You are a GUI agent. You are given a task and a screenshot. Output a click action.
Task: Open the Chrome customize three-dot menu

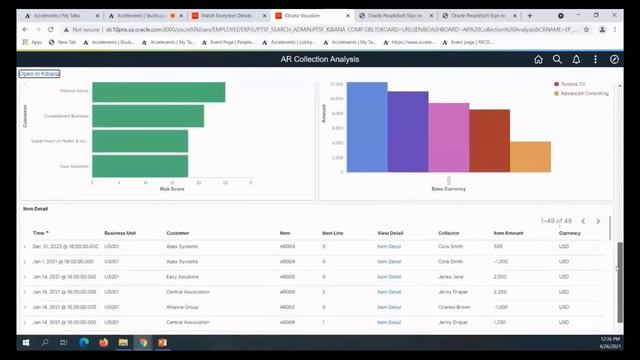point(615,29)
